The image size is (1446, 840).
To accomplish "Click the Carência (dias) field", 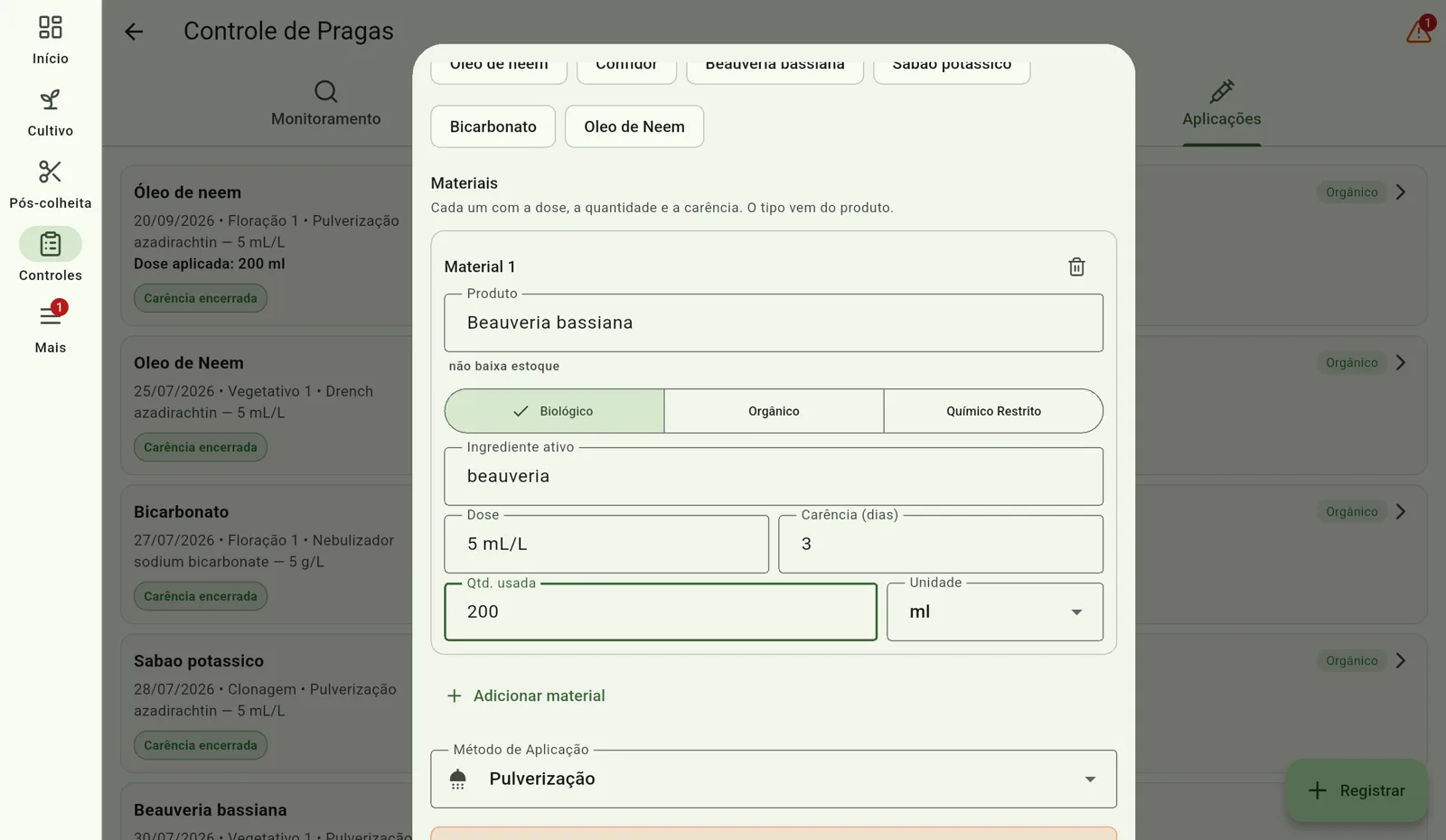I will [941, 544].
